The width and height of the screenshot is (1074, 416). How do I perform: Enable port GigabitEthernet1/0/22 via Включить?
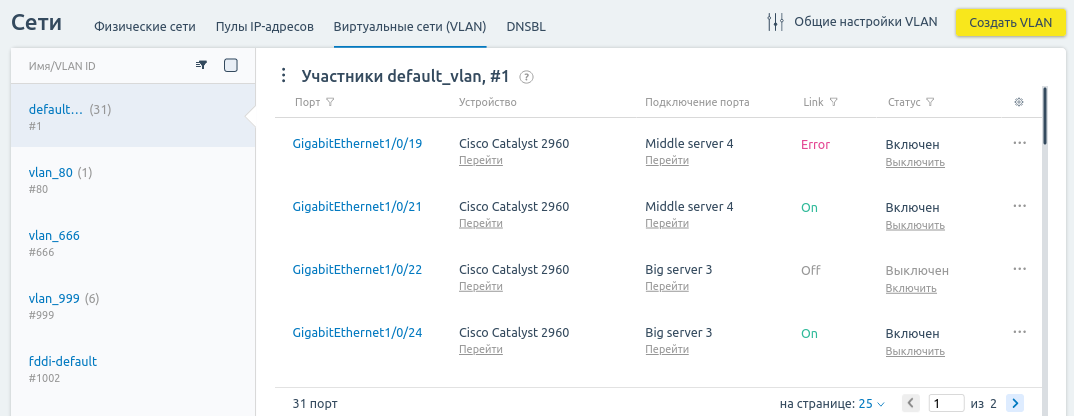click(911, 289)
